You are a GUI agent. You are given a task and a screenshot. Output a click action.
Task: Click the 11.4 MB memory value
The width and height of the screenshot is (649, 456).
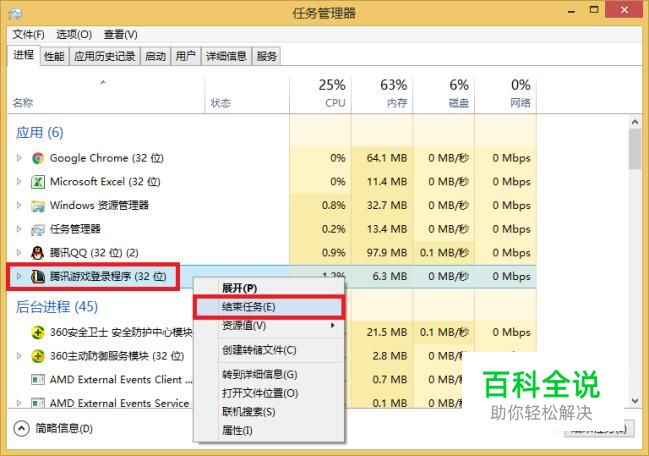coord(387,182)
